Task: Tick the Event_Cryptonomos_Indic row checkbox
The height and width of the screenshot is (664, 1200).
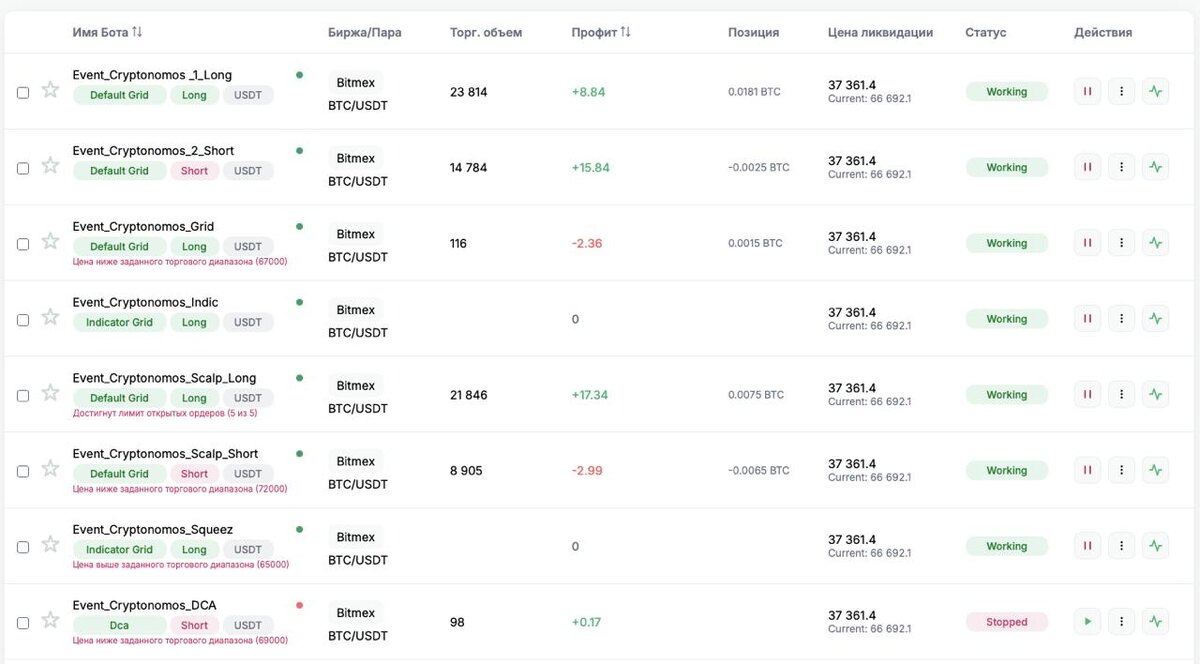Action: tap(23, 320)
